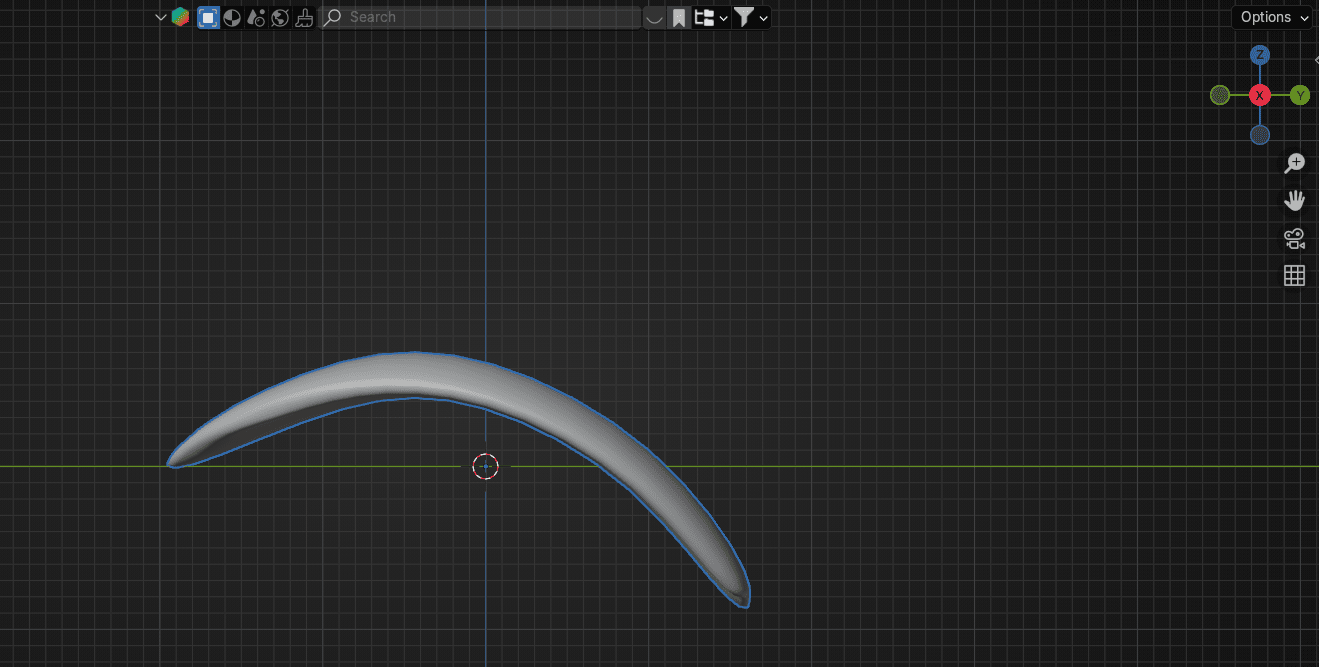Toggle the camera view icon
Viewport: 1319px width, 667px height.
click(1295, 238)
